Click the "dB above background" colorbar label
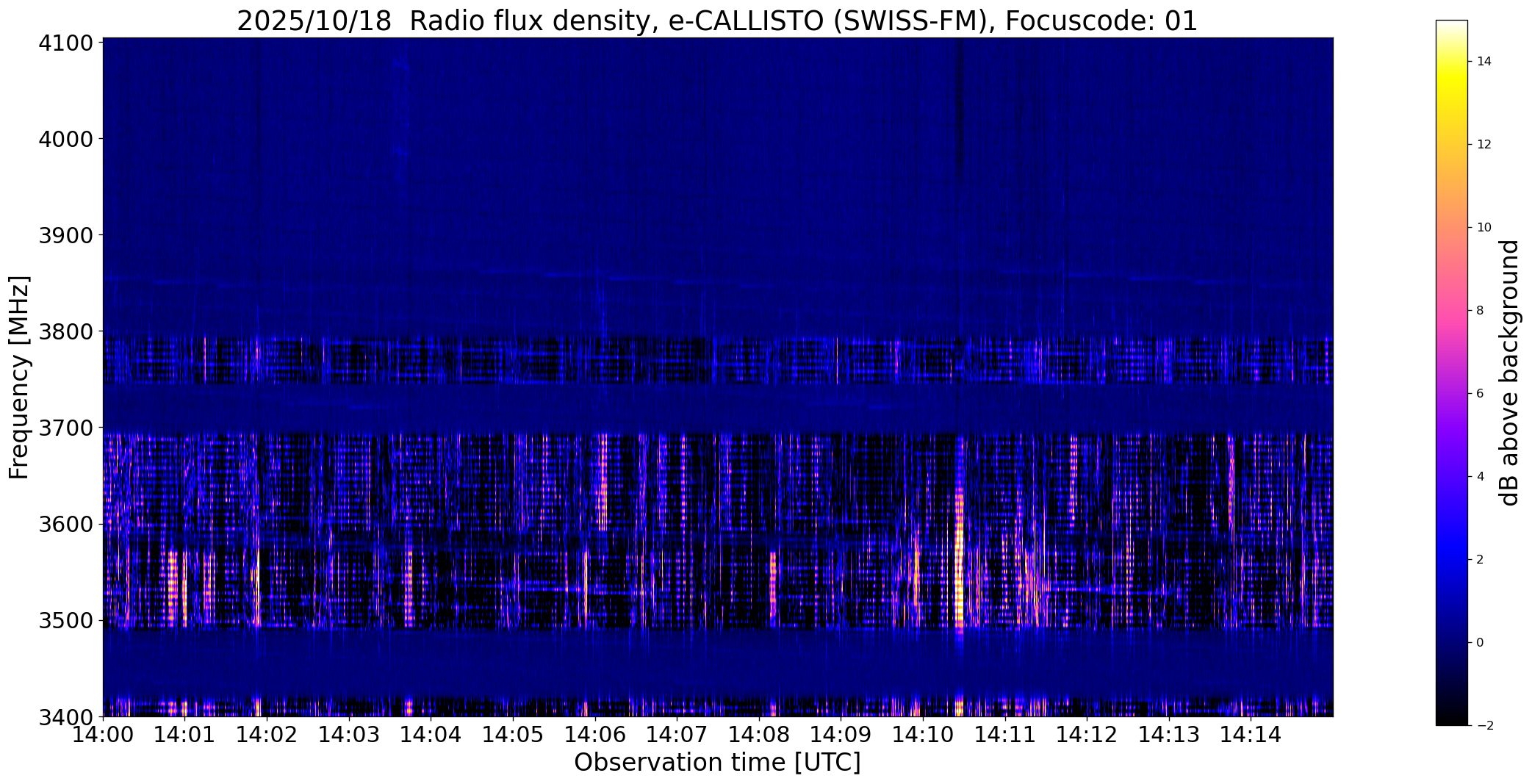The image size is (1532, 784). (x=1510, y=373)
